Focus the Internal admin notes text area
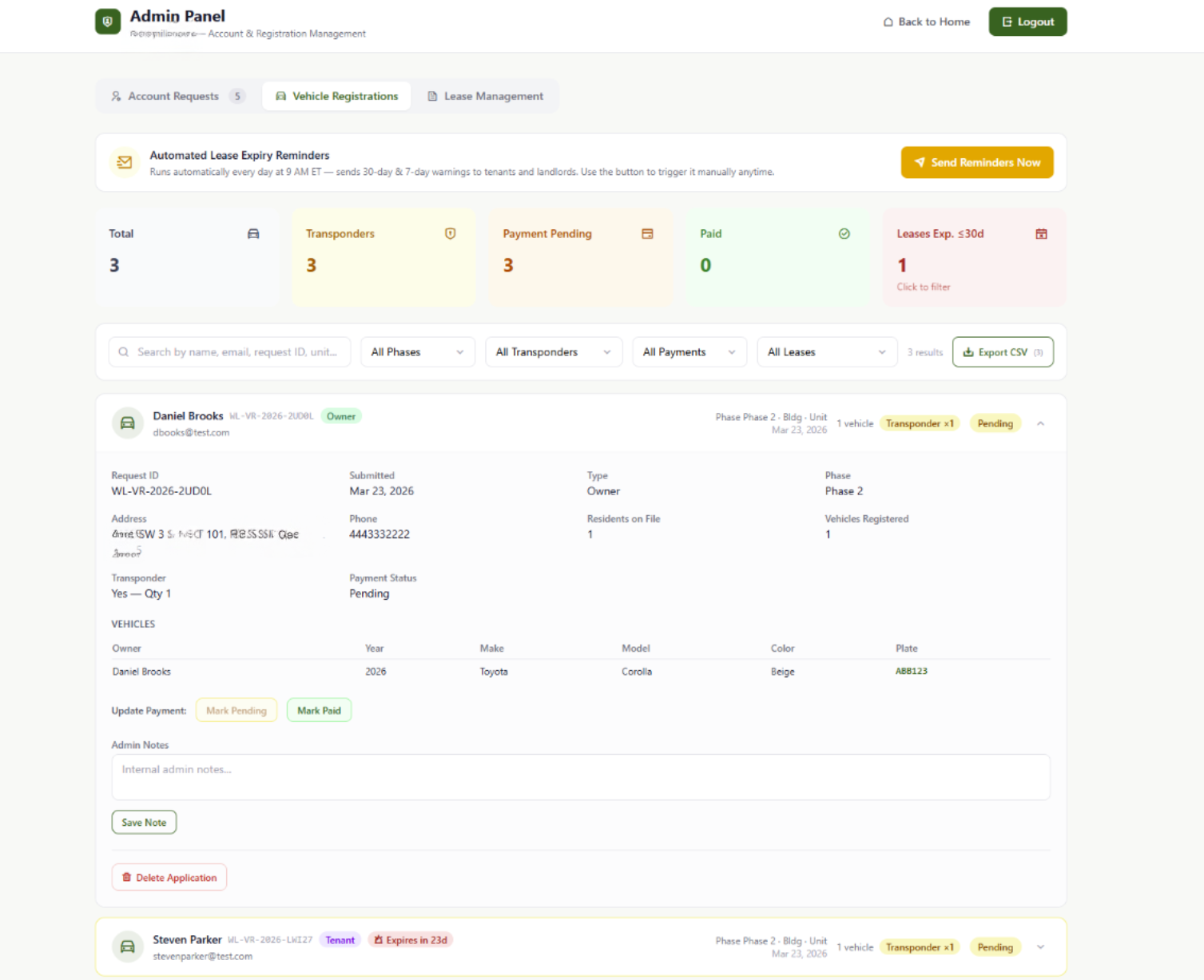This screenshot has width=1204, height=980. point(580,777)
